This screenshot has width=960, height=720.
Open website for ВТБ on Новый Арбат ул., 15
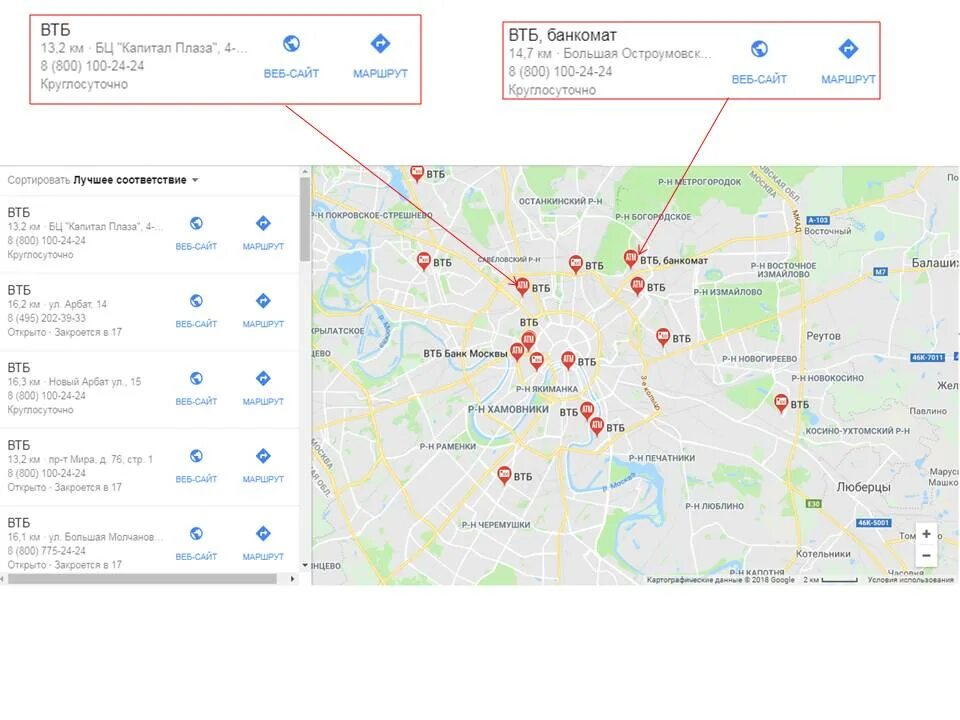coord(196,388)
